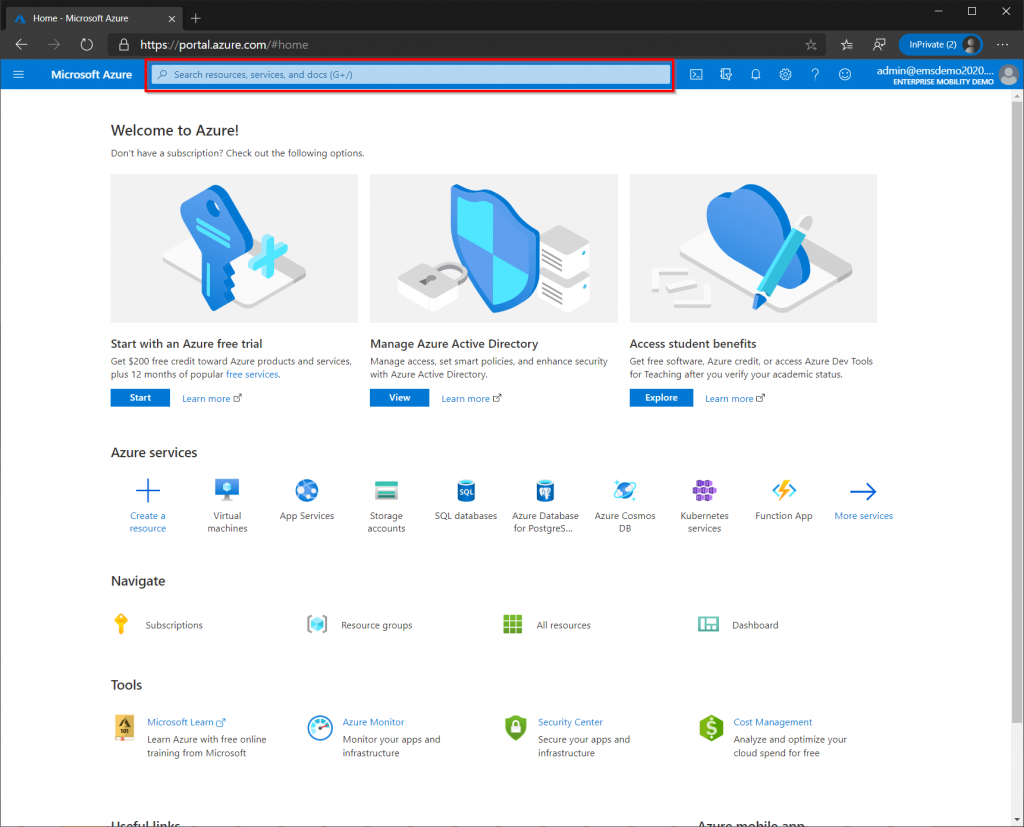Close the Home - Microsoft Azure tab
Screen dimensions: 1024x827
click(x=172, y=18)
